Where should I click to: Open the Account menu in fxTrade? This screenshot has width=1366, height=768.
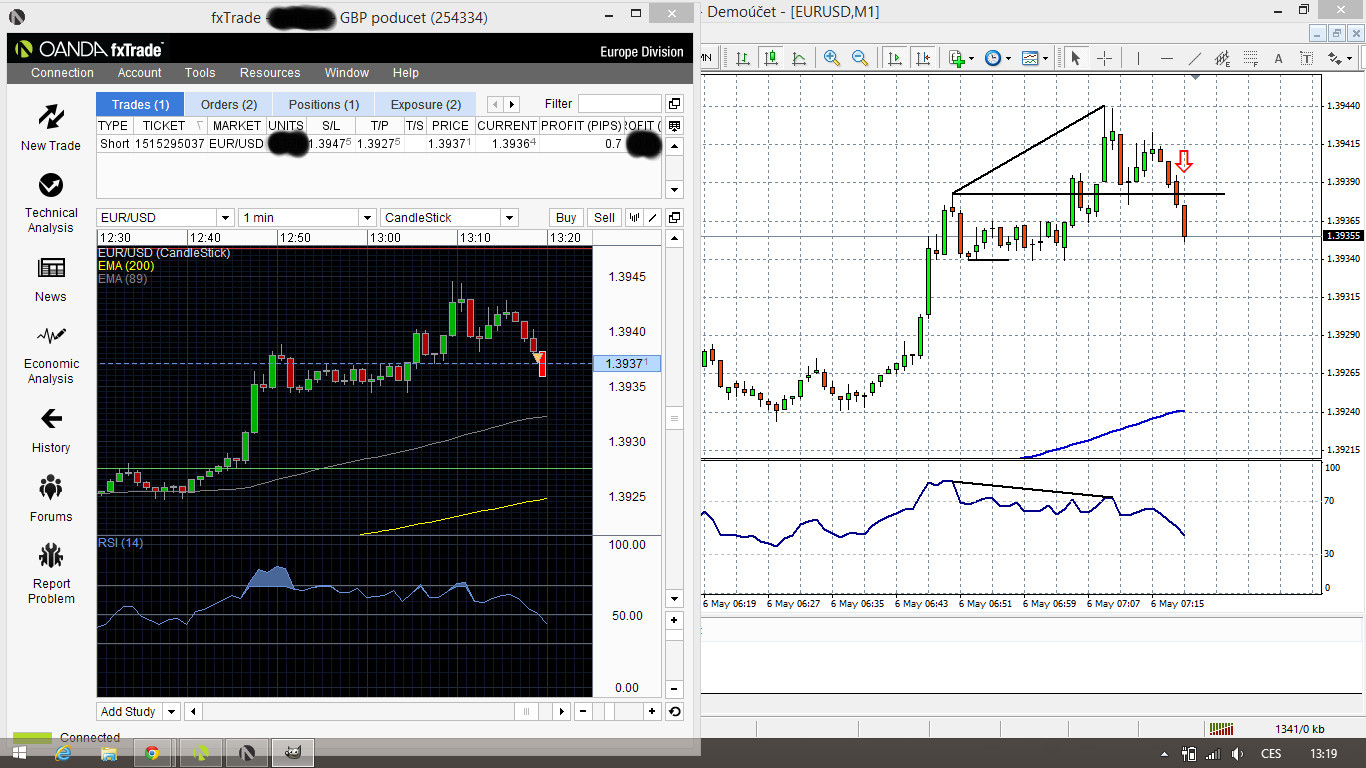139,73
